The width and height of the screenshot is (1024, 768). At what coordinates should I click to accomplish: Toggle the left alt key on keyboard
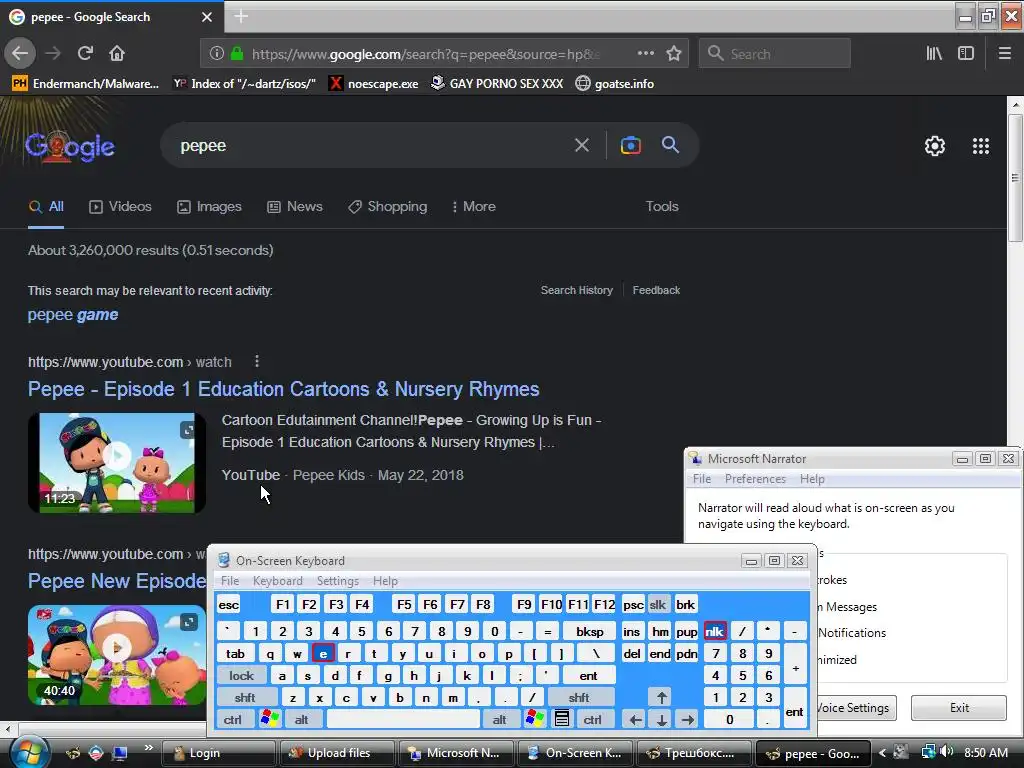pyautogui.click(x=301, y=720)
